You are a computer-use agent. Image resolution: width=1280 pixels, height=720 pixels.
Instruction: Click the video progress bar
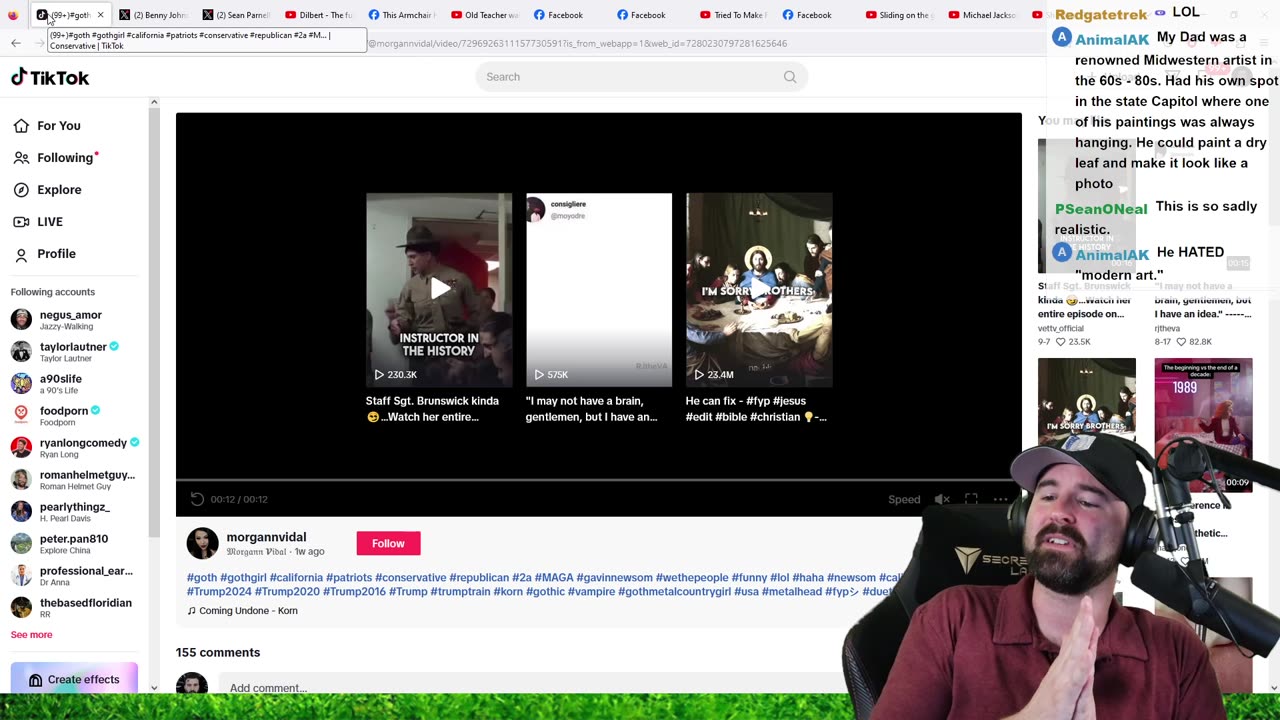(598, 481)
